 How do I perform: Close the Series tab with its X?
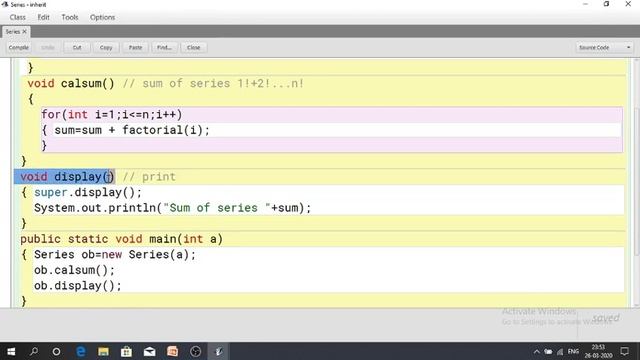24,31
